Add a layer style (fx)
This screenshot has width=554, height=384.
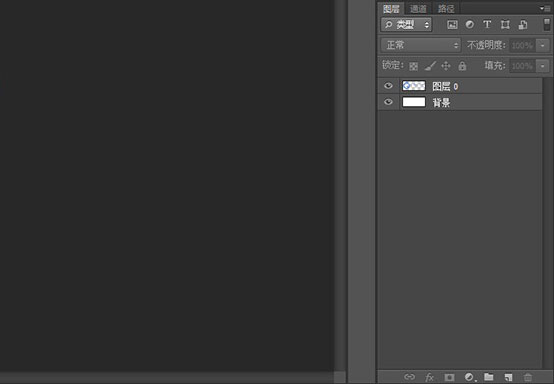click(x=429, y=377)
